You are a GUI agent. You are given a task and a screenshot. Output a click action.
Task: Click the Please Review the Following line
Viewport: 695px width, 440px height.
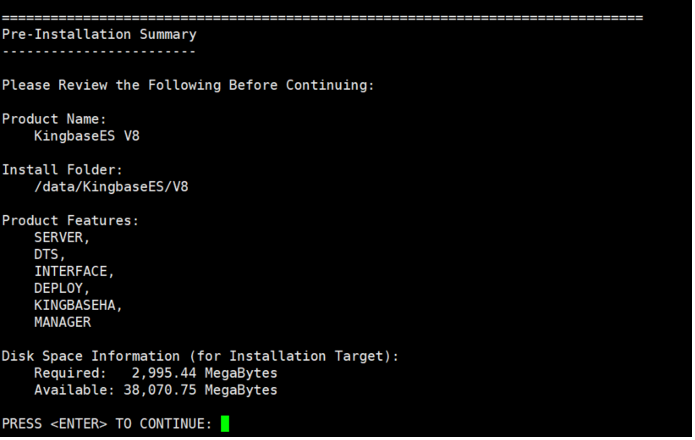188,85
